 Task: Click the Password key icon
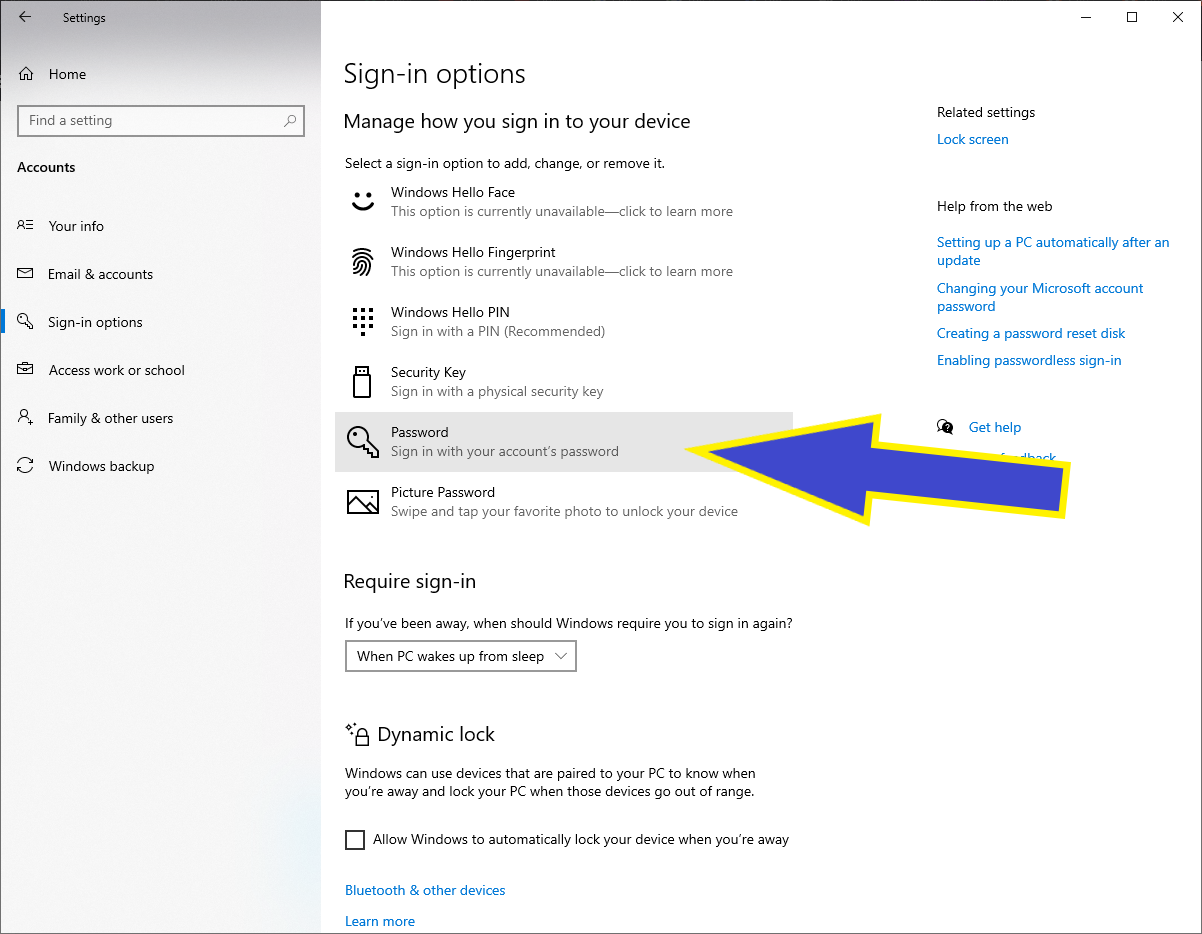tap(362, 441)
